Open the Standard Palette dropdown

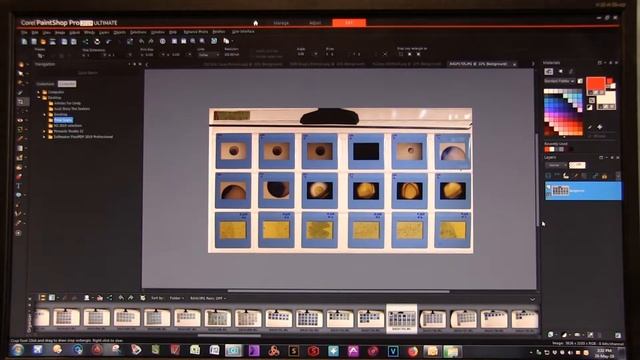(x=559, y=81)
